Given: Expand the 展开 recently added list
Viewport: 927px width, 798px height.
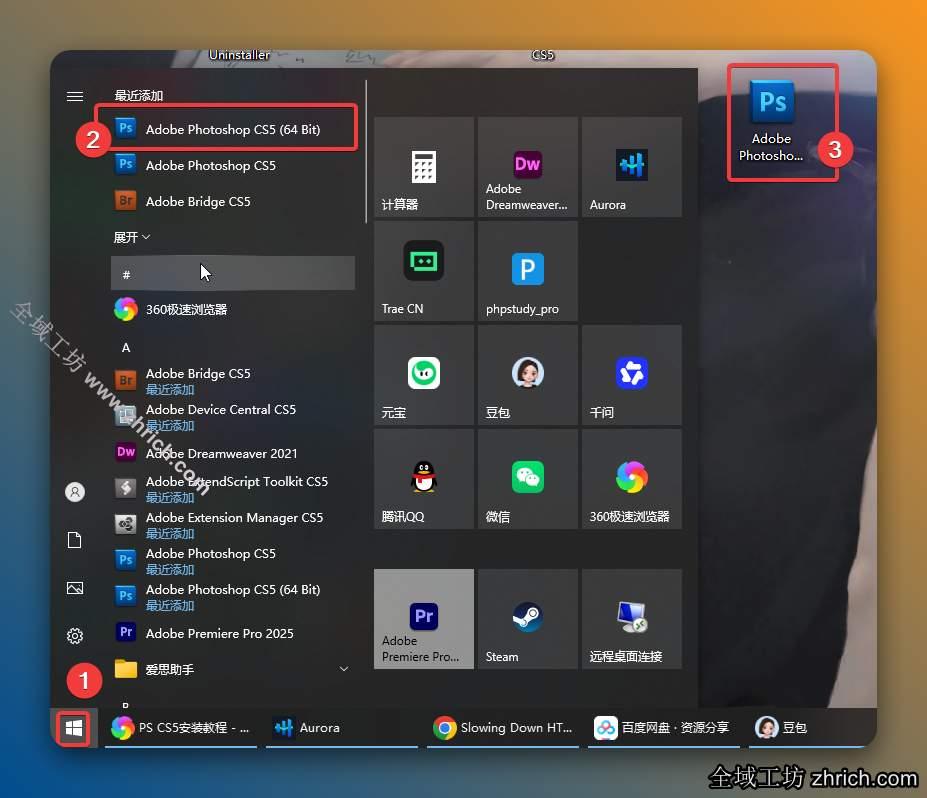Looking at the screenshot, I should (x=132, y=238).
